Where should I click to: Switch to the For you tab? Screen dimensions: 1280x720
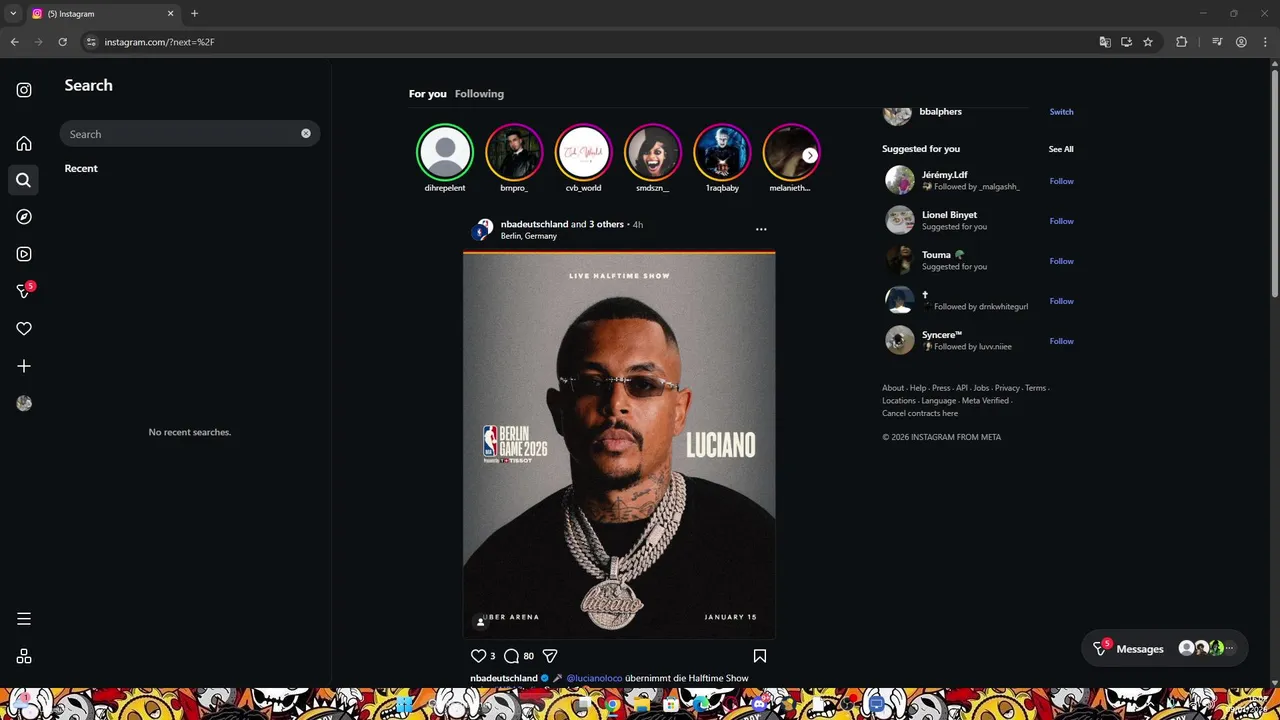point(428,94)
